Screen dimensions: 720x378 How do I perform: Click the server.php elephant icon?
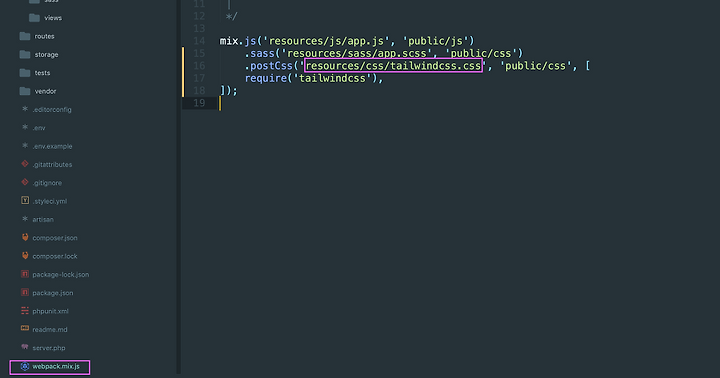25,347
